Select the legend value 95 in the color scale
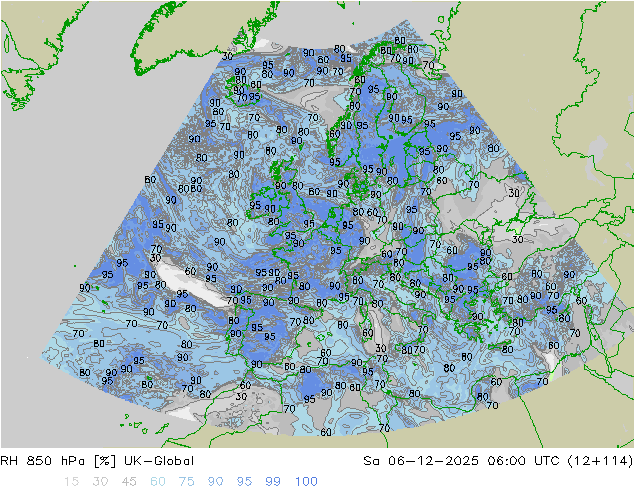This screenshot has height=490, width=634. click(x=244, y=482)
